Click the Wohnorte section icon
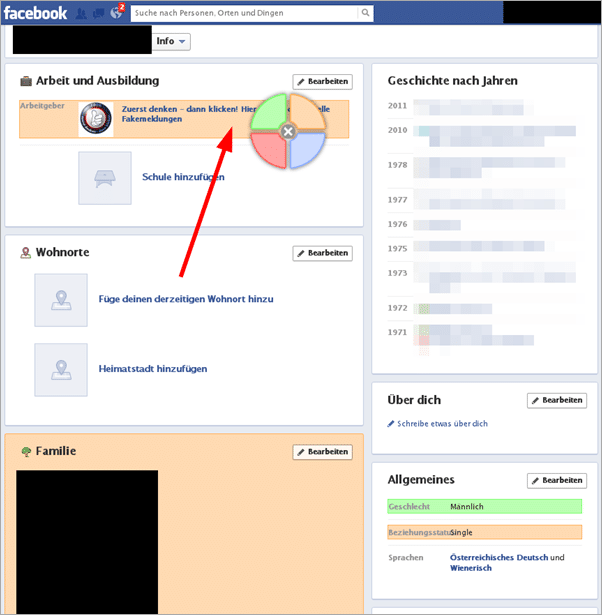 click(25, 253)
